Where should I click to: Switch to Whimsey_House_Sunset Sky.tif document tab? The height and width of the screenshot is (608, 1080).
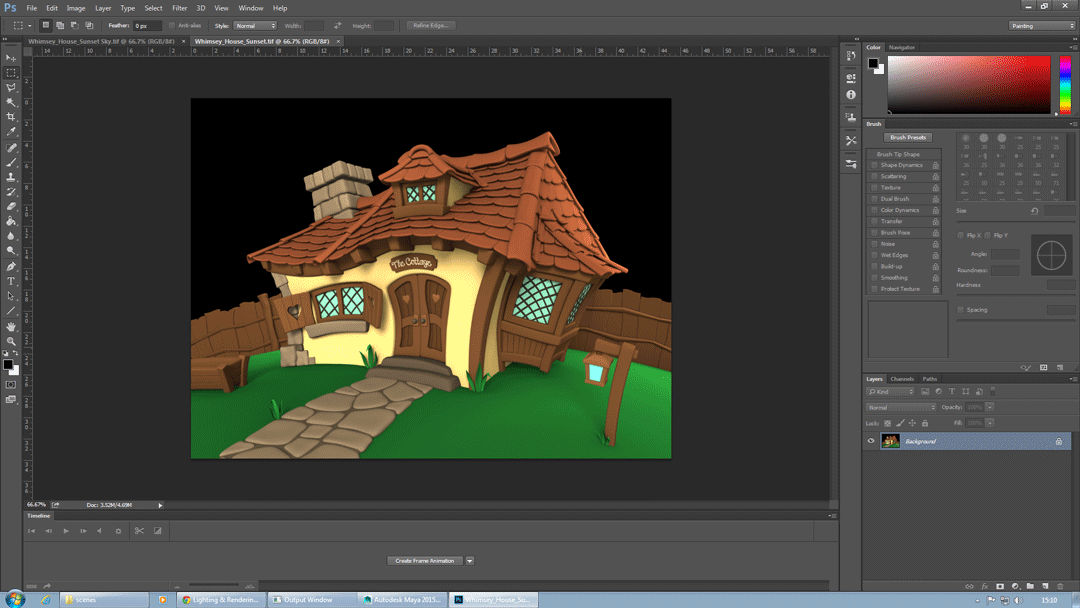point(101,41)
